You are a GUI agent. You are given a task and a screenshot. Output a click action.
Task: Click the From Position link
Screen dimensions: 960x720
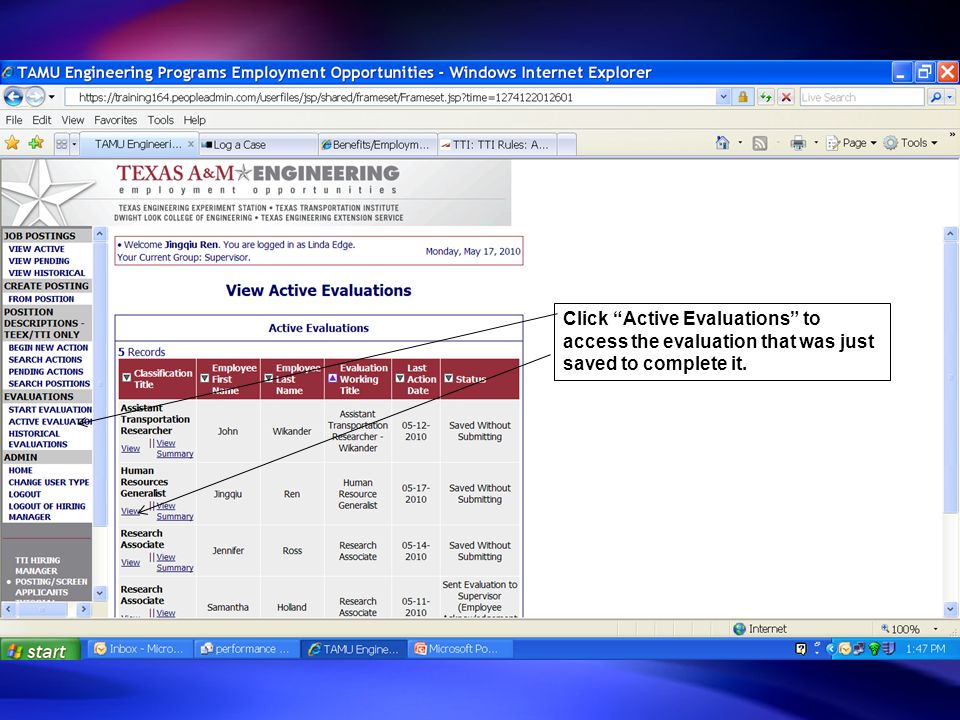coord(41,299)
